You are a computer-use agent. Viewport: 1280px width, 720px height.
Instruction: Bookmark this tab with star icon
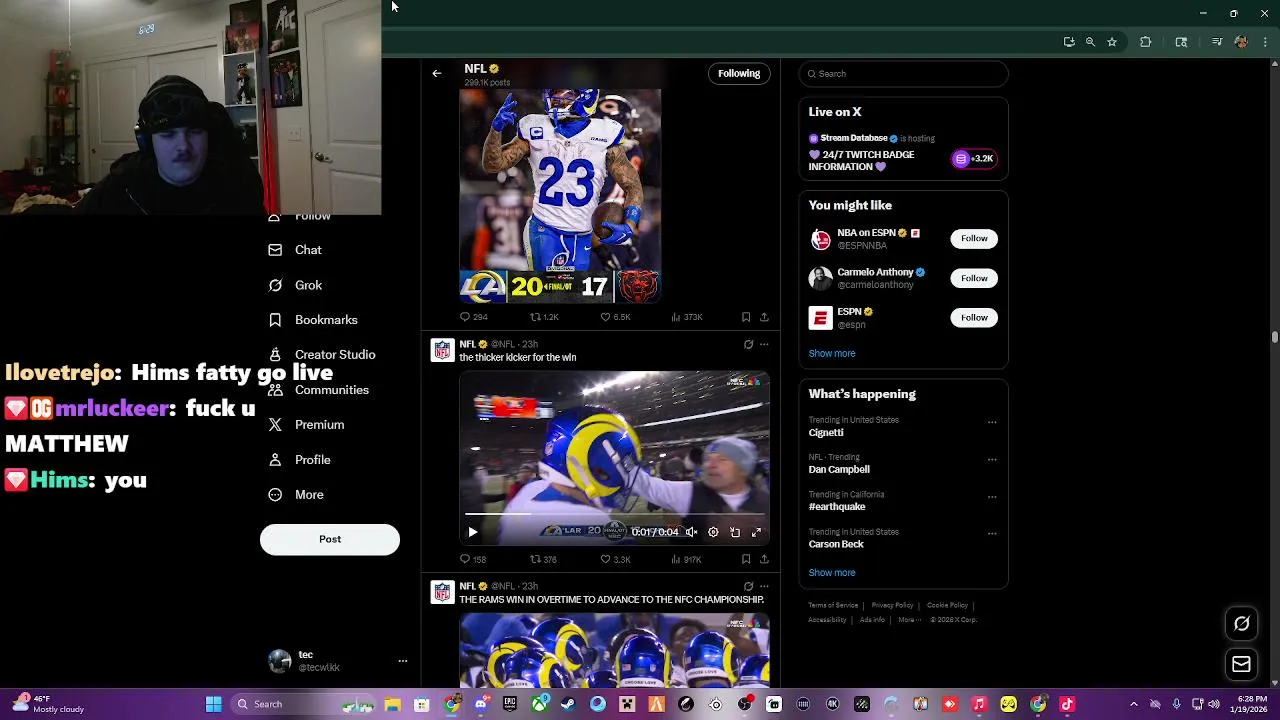(x=1111, y=42)
